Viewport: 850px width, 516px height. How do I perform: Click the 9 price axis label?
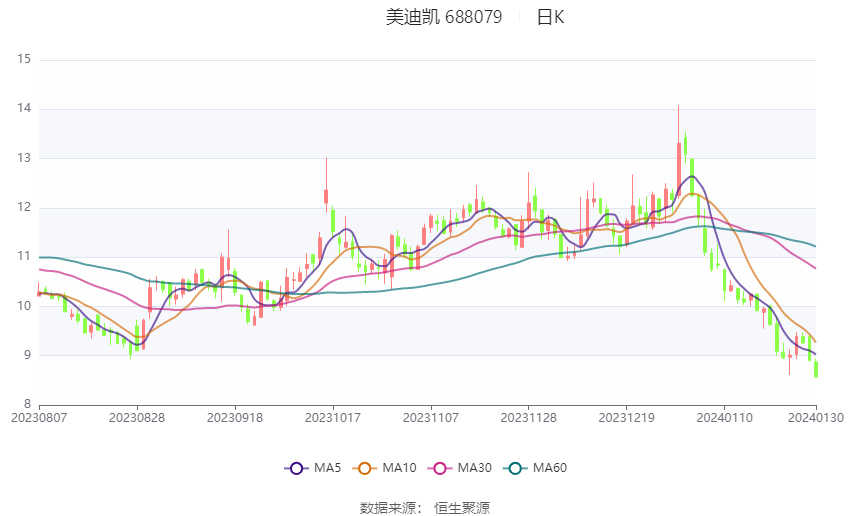pyautogui.click(x=27, y=356)
